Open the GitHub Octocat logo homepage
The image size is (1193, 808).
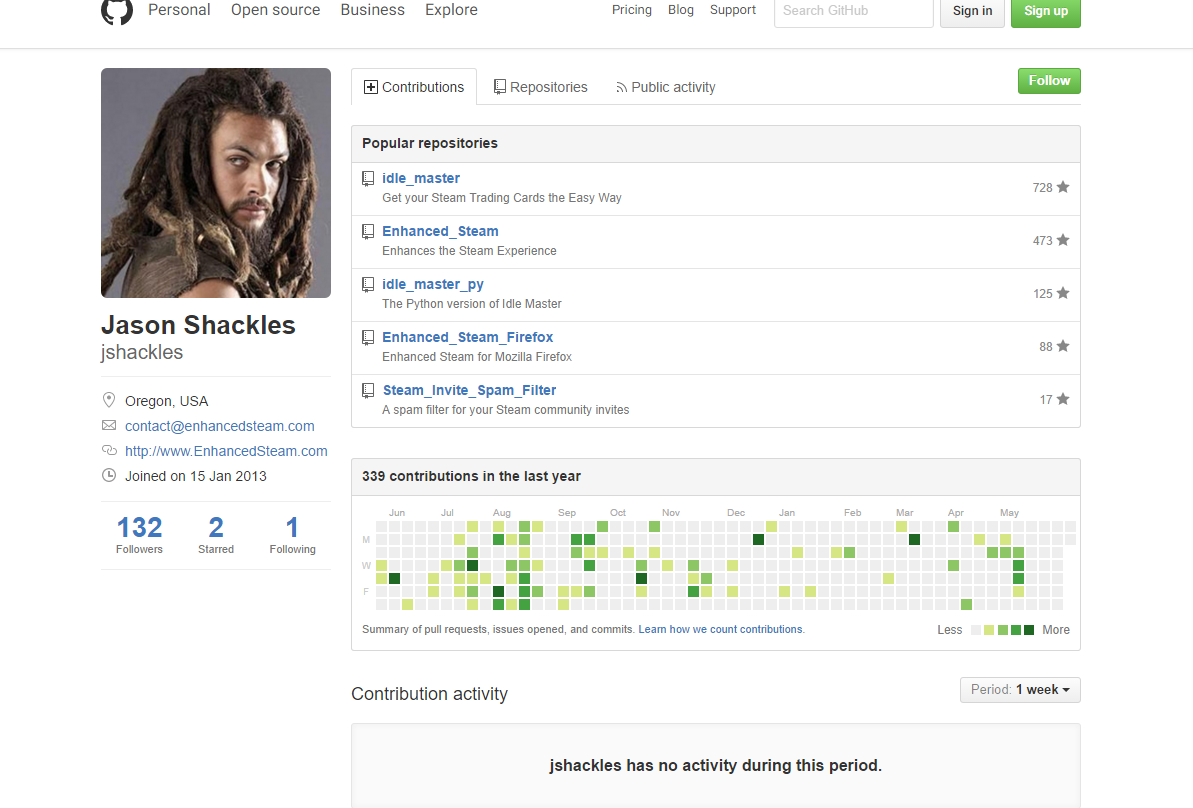click(x=116, y=11)
